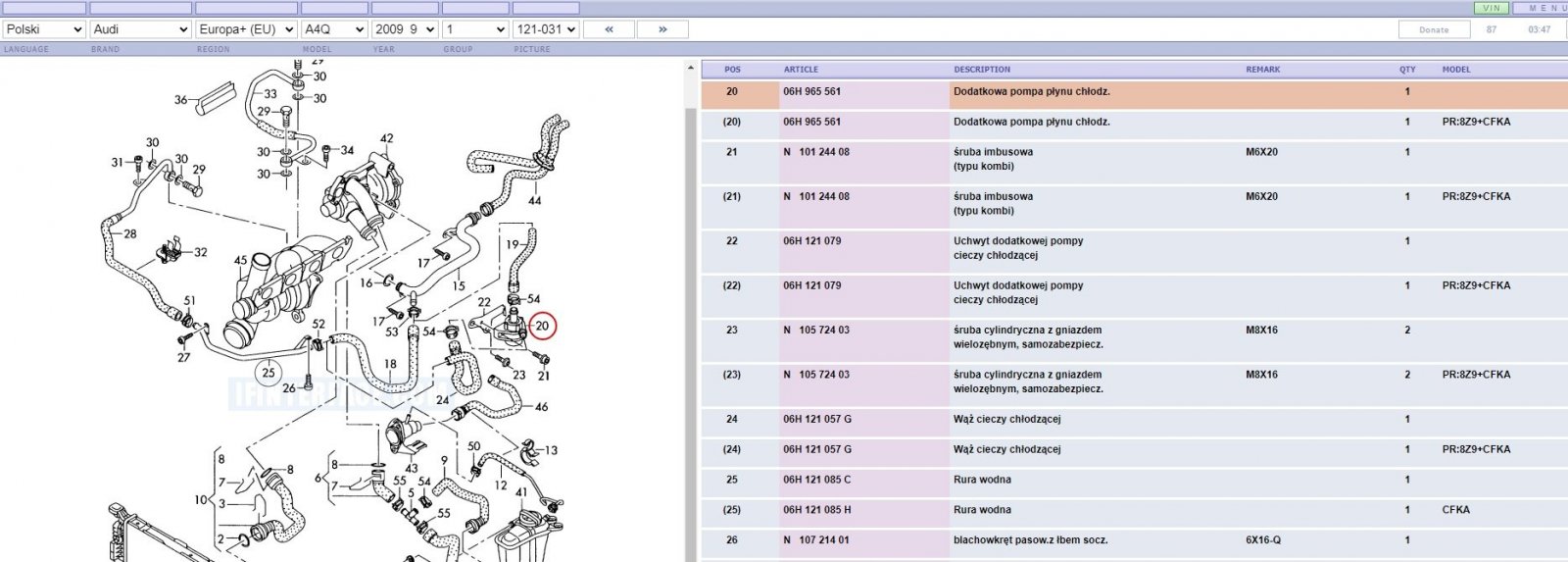Select part number 45 in the diagram
The image size is (1568, 562).
(x=241, y=260)
